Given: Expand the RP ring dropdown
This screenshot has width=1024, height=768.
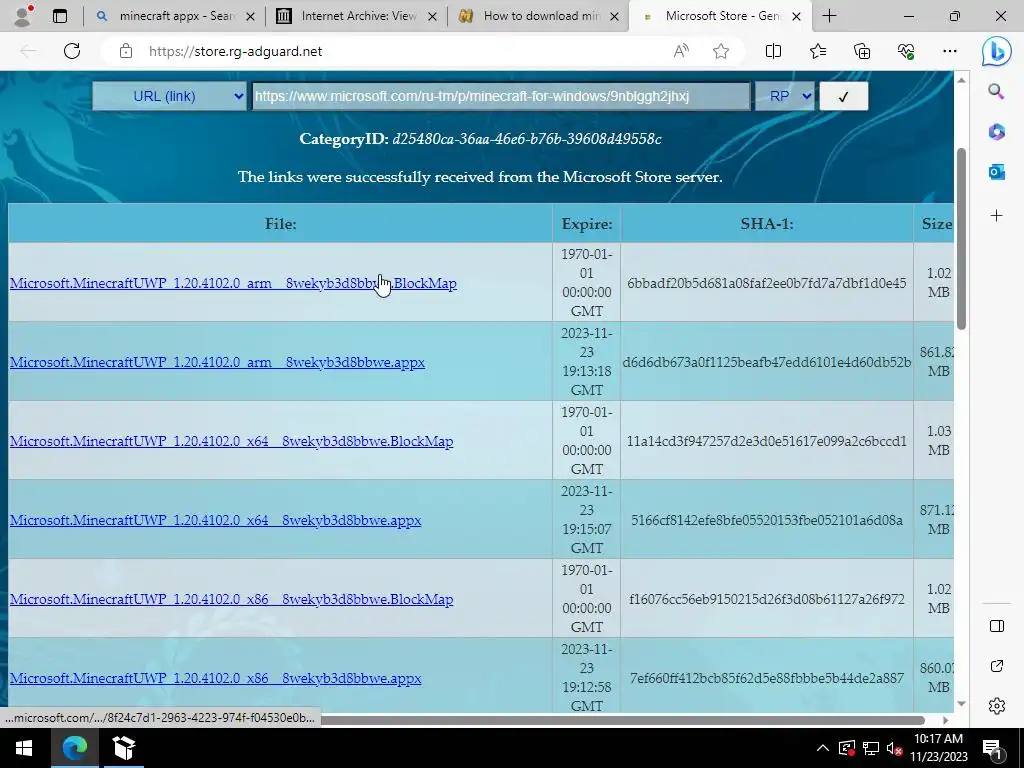Looking at the screenshot, I should tap(784, 96).
